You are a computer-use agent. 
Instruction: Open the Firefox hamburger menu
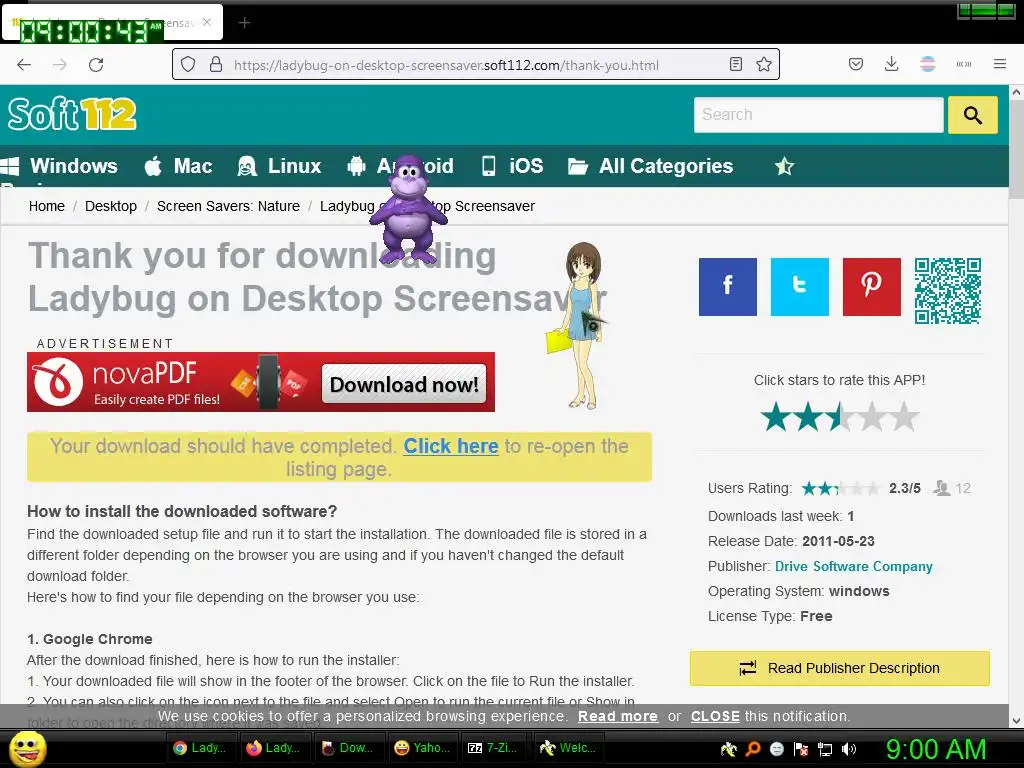(999, 65)
